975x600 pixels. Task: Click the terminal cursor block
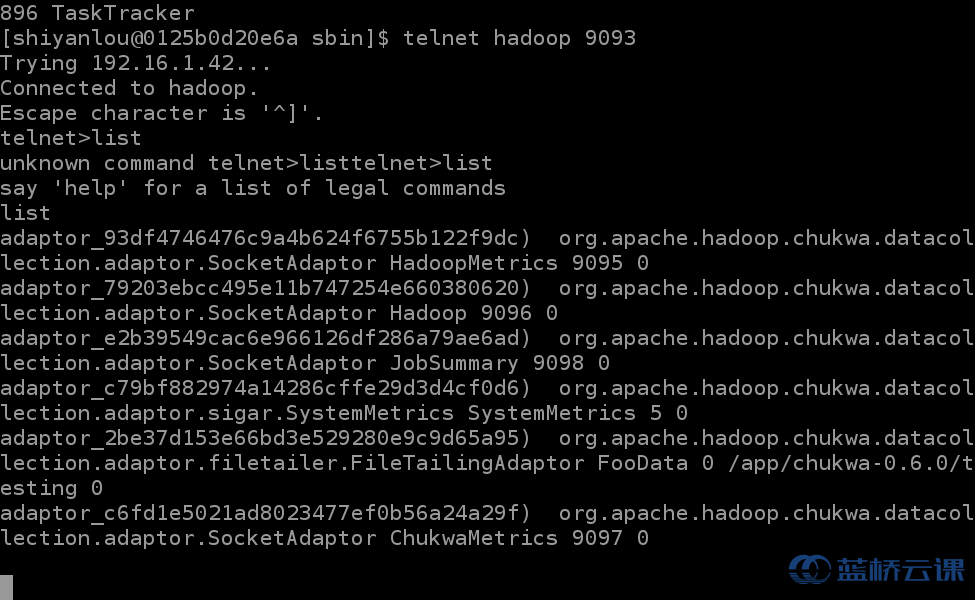point(6,587)
